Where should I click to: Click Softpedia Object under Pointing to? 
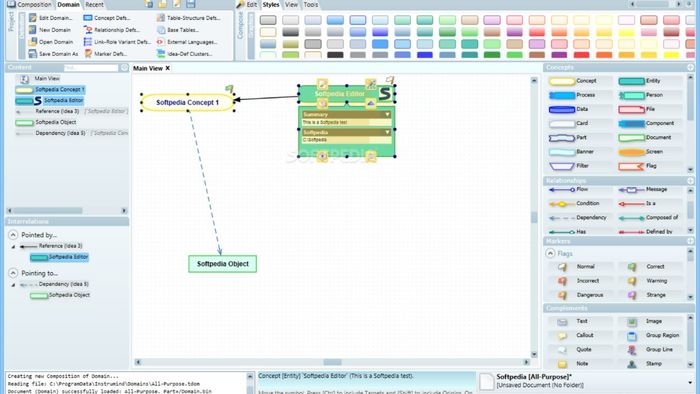click(60, 295)
